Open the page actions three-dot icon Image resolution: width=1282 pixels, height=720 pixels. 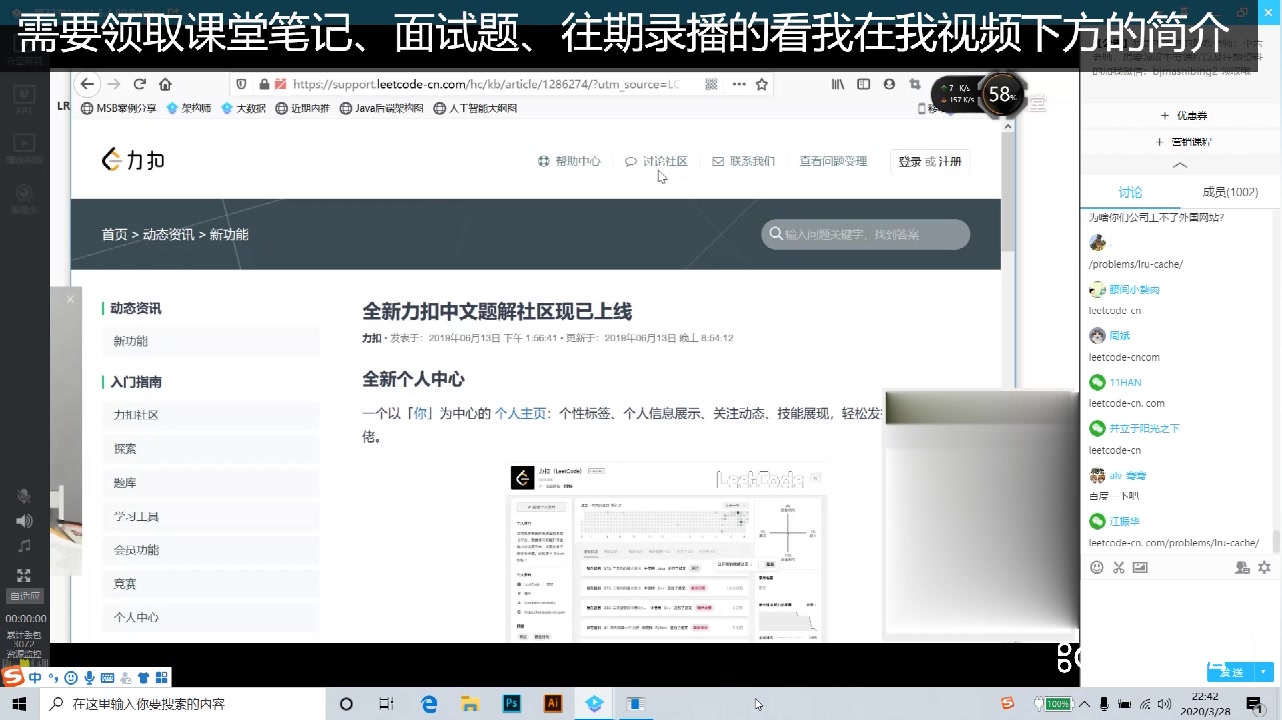click(737, 84)
